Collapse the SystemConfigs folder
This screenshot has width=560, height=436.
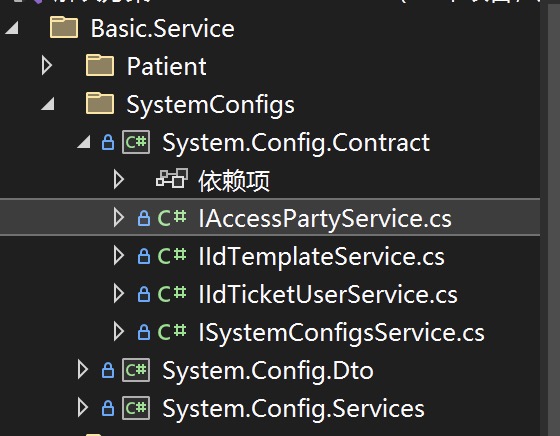(x=48, y=104)
